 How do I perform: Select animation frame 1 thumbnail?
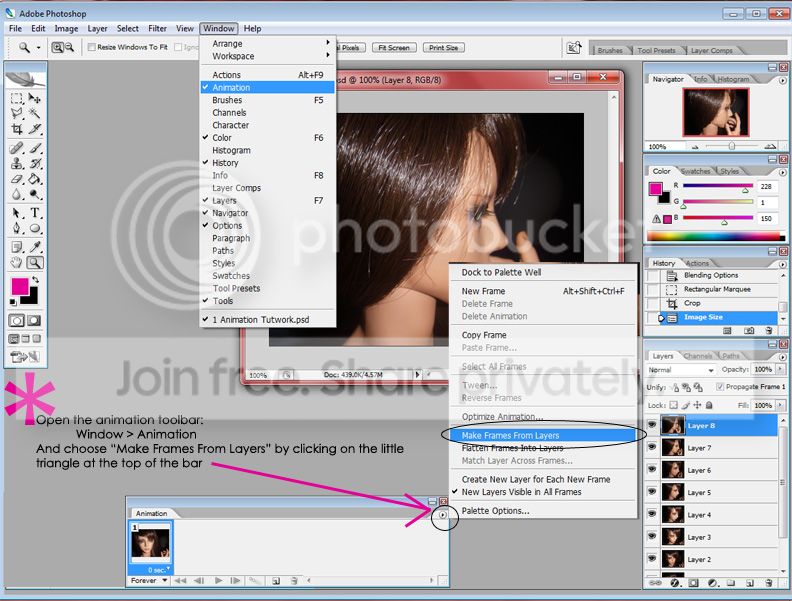point(151,543)
